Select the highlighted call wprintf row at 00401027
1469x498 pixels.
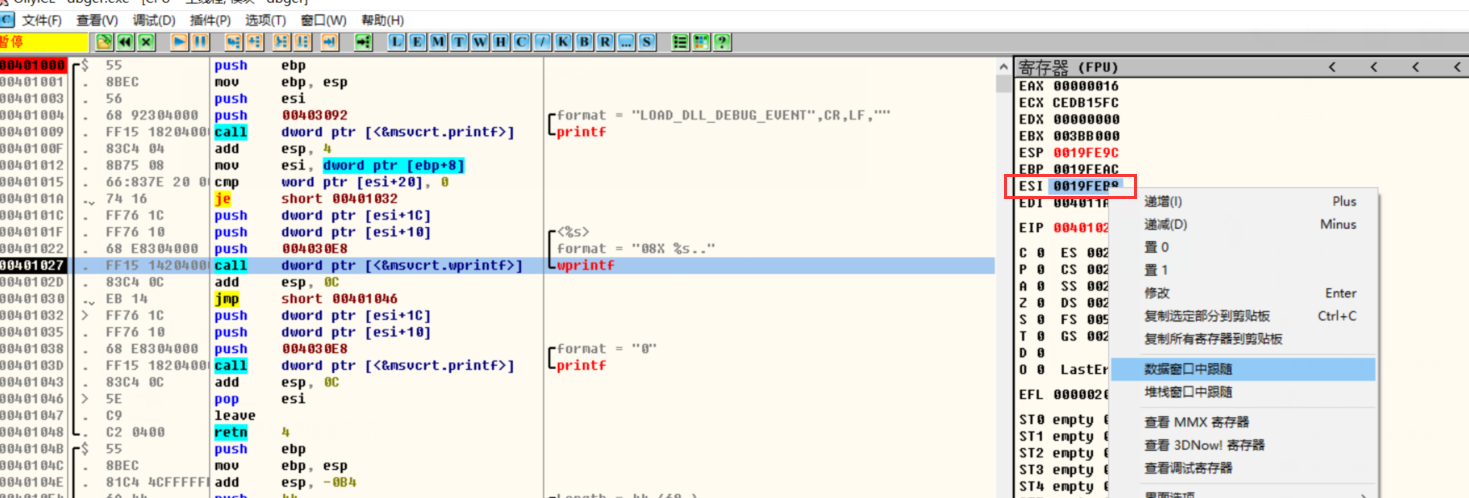[x=497, y=265]
